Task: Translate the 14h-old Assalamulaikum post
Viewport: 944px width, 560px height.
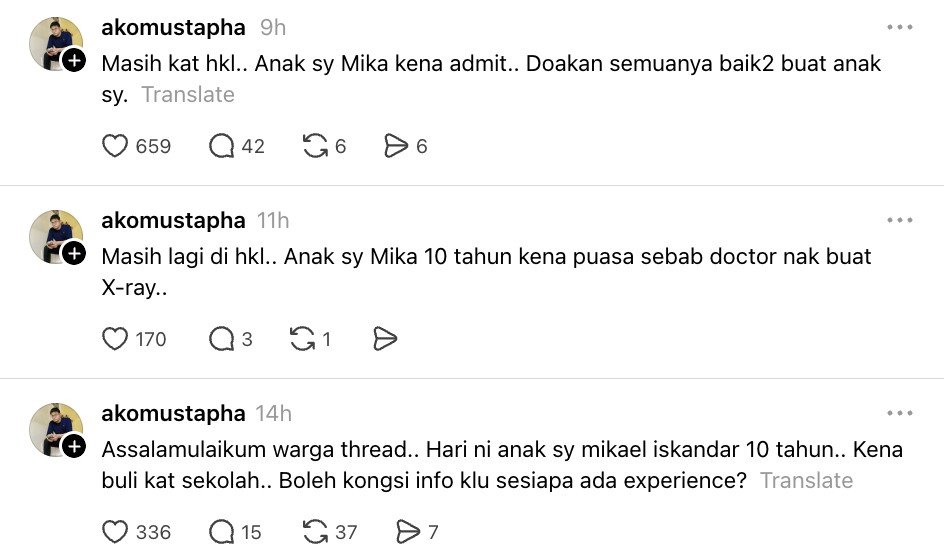Action: [x=806, y=480]
